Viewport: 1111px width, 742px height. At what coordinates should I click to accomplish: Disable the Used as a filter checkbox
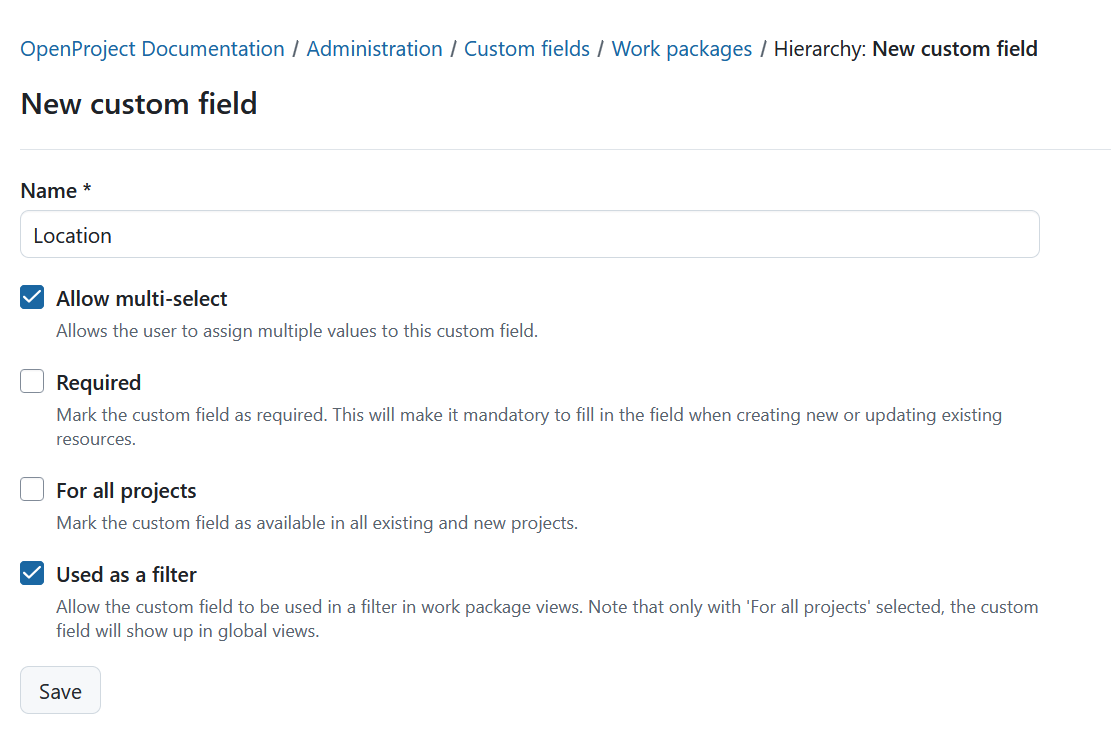(x=31, y=572)
